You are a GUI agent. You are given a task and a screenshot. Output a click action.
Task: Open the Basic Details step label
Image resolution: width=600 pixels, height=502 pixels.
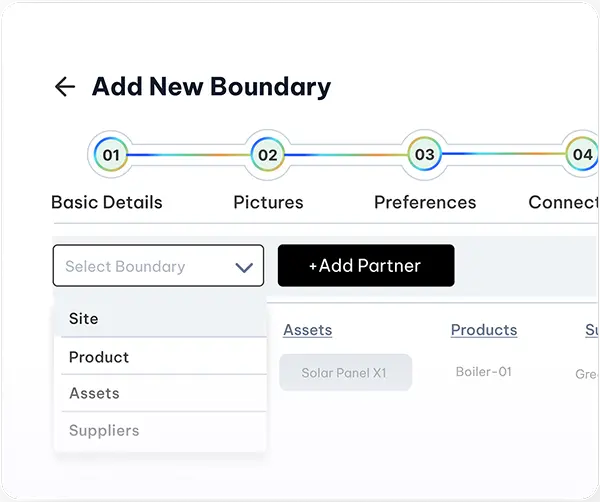pos(107,202)
